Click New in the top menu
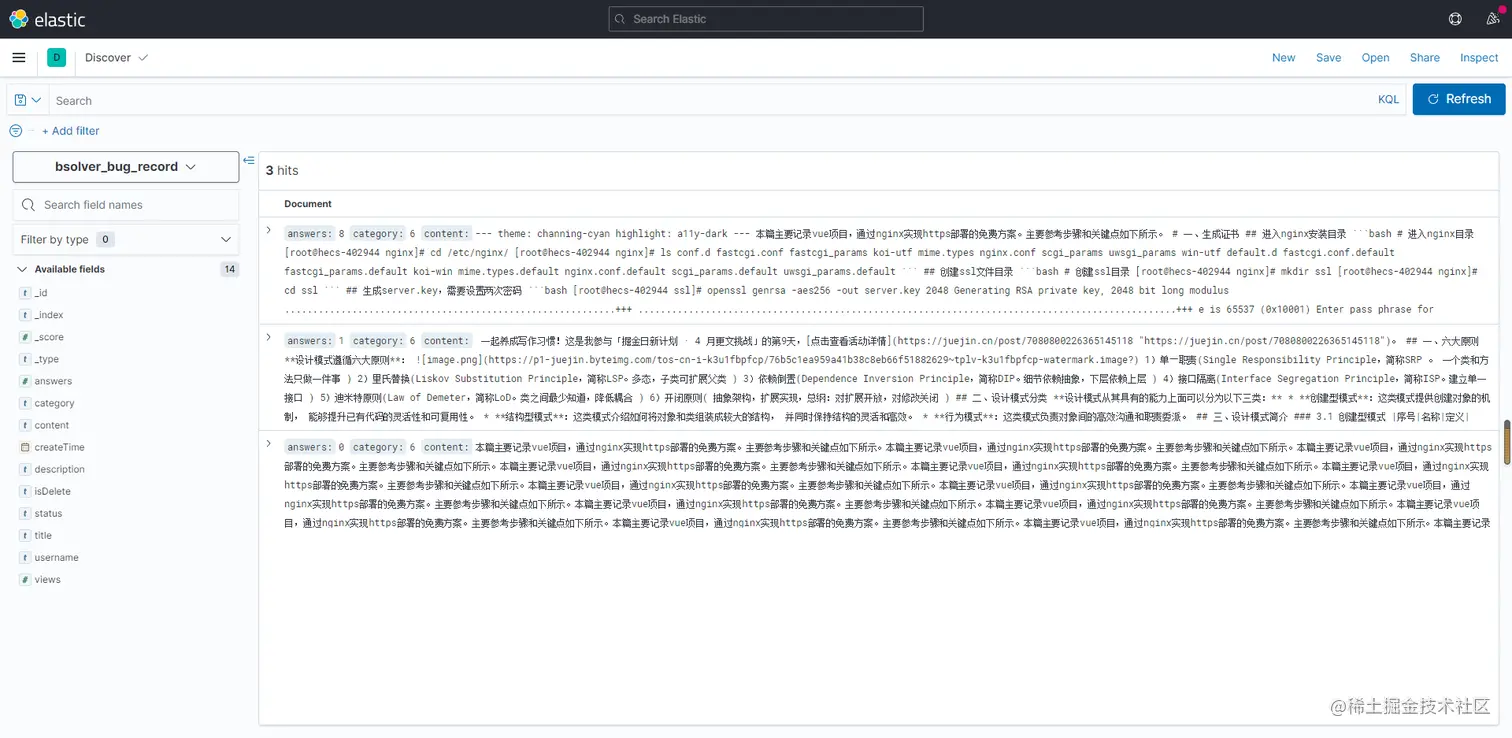1512x738 pixels. 1283,58
